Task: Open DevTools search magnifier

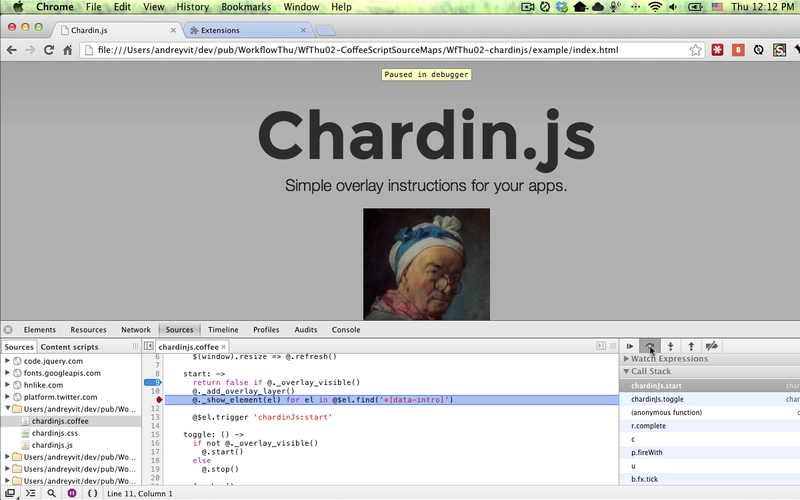Action: 51,493
